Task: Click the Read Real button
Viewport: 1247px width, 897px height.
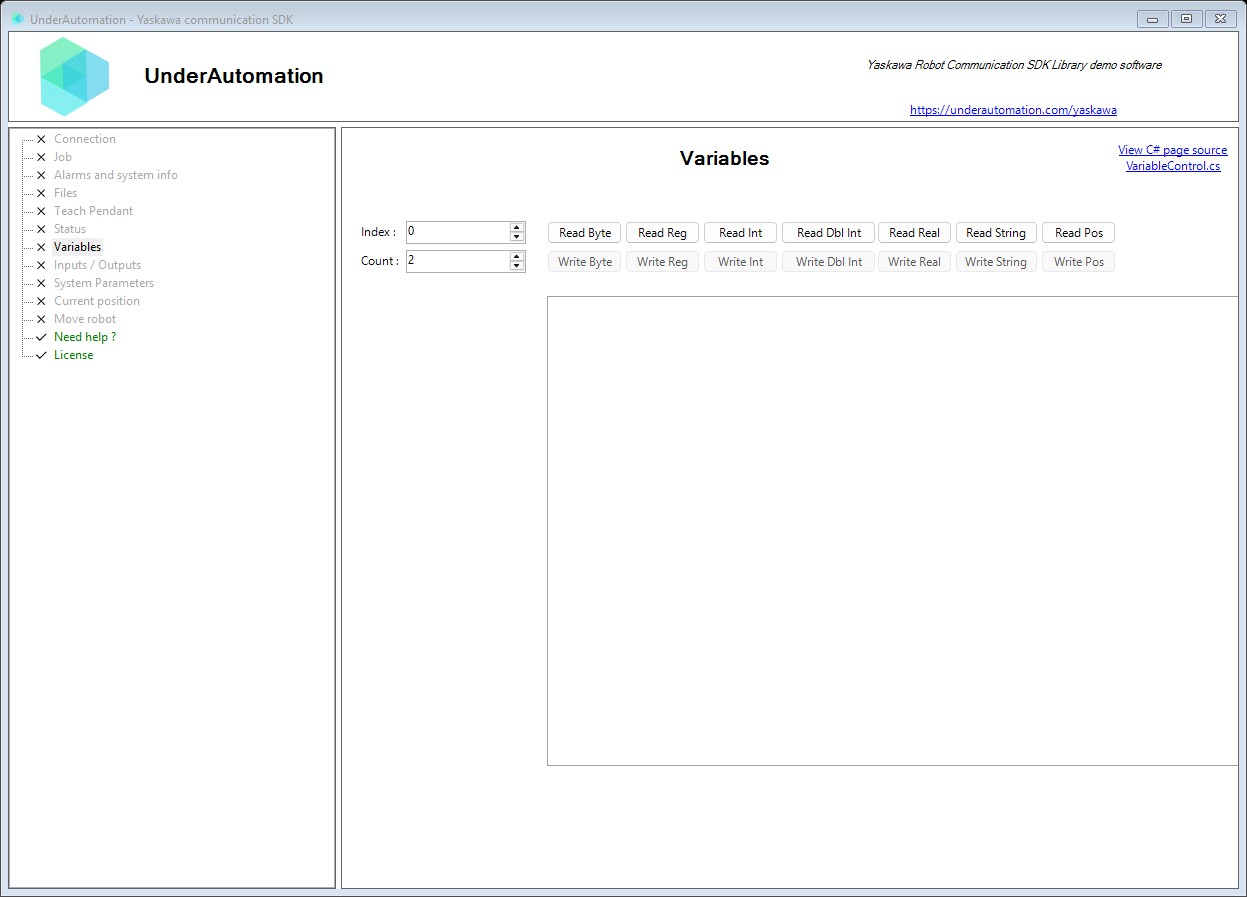Action: (914, 233)
